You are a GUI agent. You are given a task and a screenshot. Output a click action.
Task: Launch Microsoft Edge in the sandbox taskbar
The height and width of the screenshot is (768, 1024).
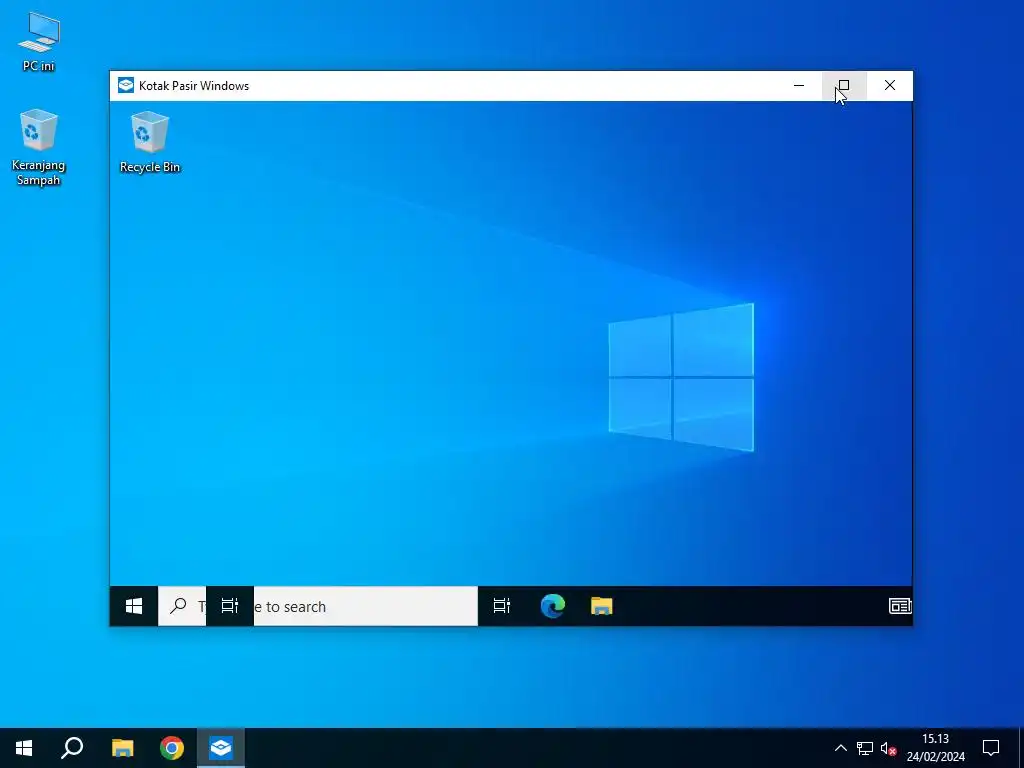click(552, 606)
